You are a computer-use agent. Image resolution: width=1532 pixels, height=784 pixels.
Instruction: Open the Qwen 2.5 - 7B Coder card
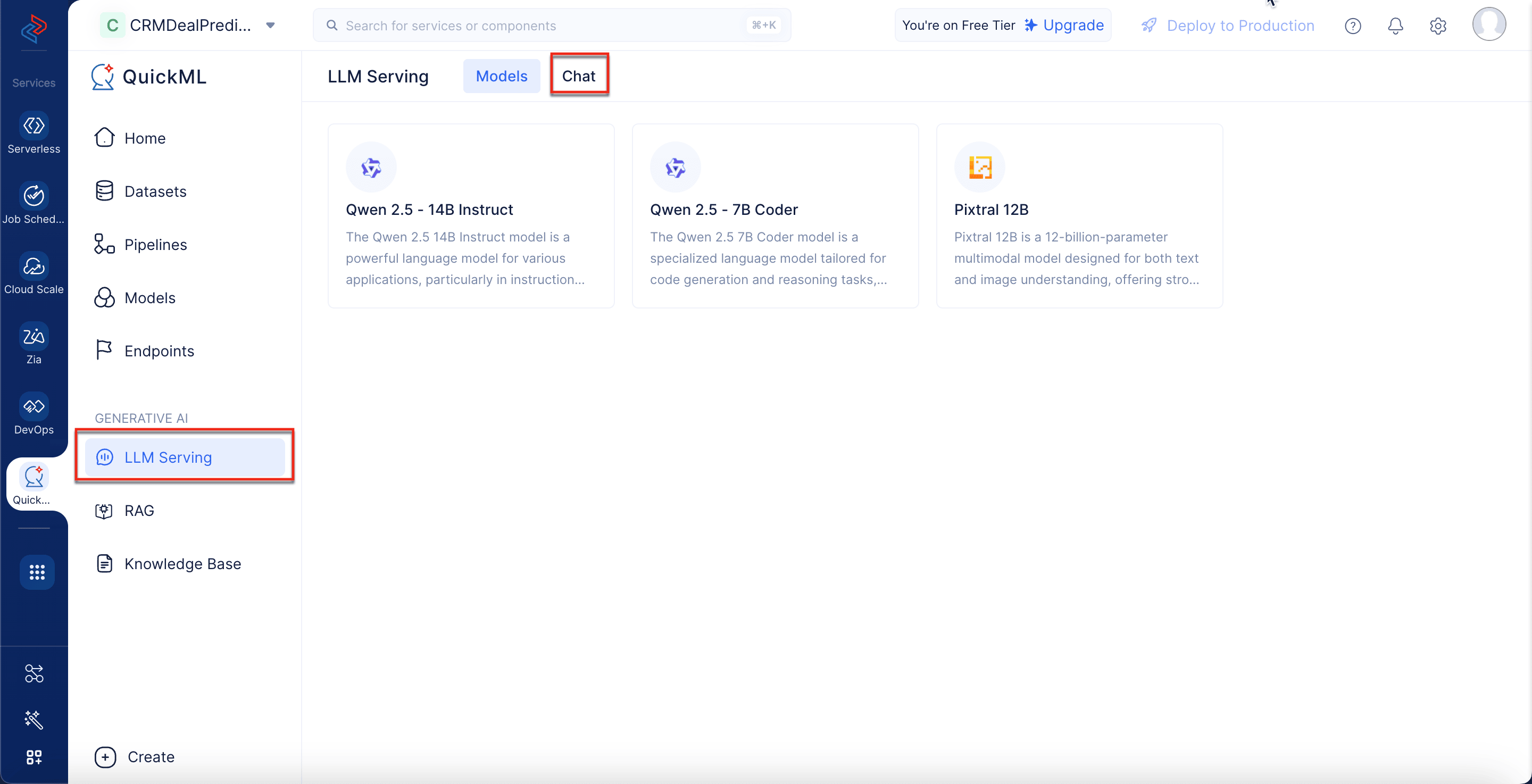coord(776,216)
